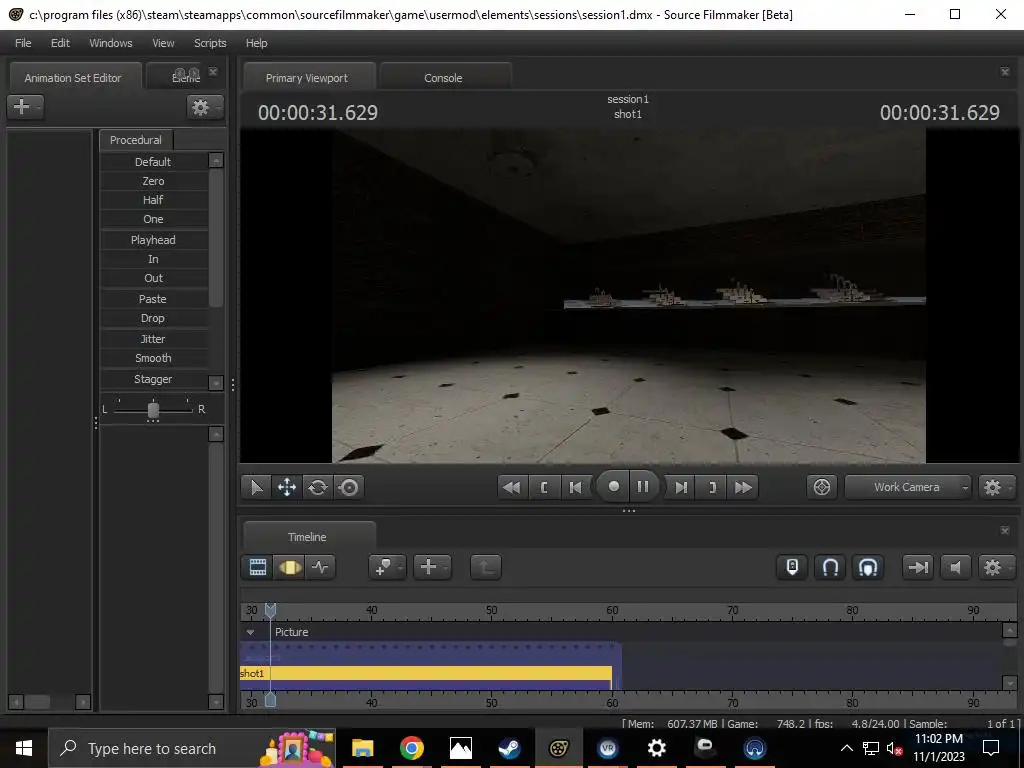The width and height of the screenshot is (1024, 768).
Task: Switch to the Motion Editor mode
Action: (x=289, y=567)
